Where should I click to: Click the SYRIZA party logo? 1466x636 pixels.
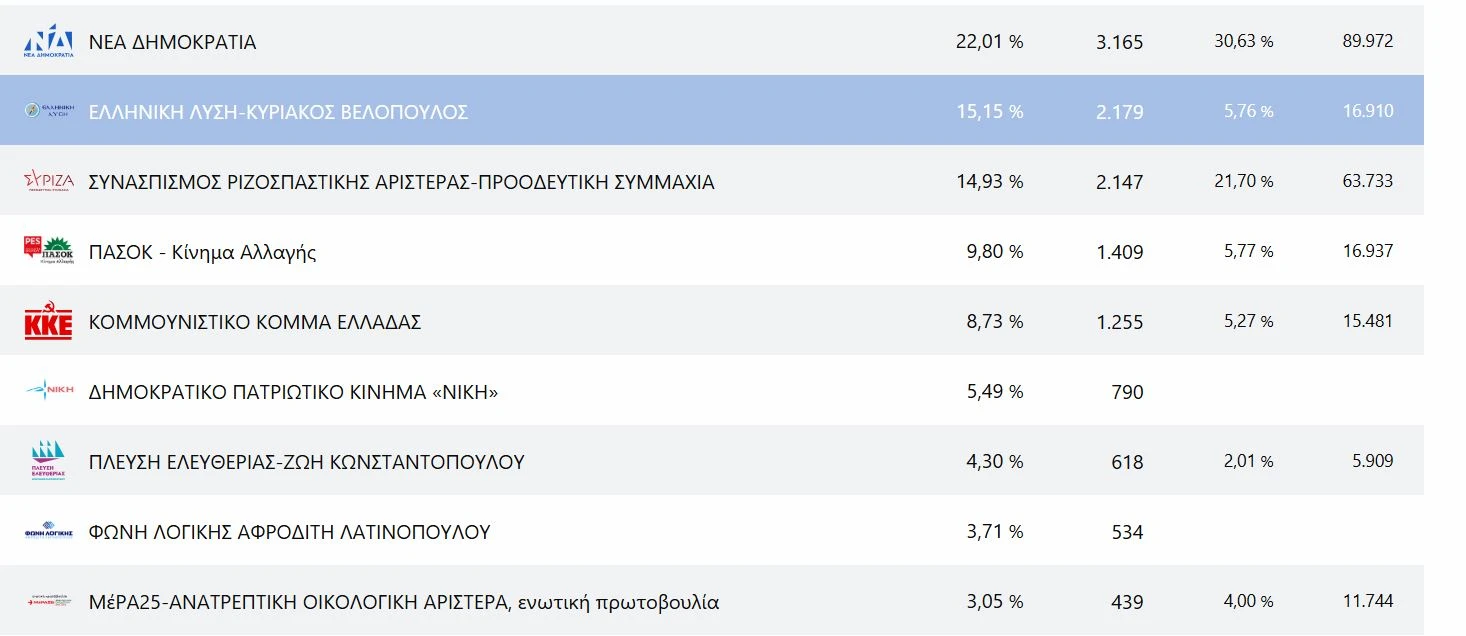(x=48, y=181)
